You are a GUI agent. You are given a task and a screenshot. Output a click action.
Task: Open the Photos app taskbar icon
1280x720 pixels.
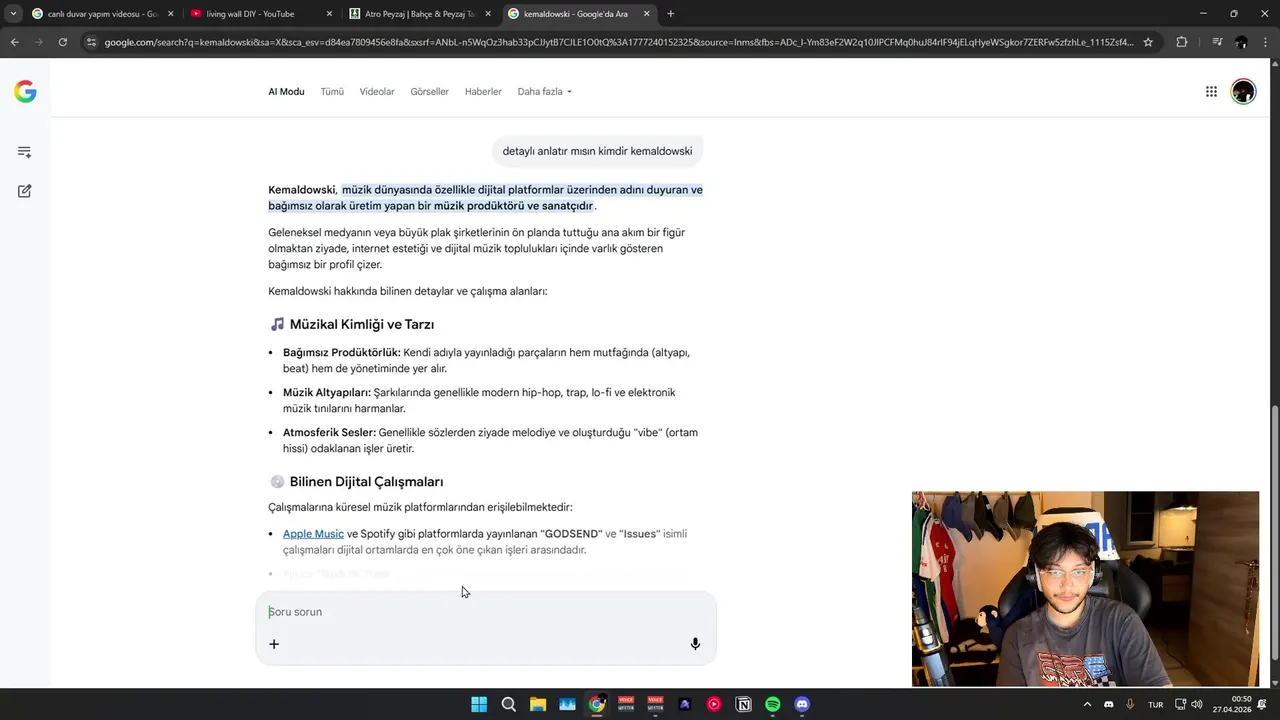point(567,704)
